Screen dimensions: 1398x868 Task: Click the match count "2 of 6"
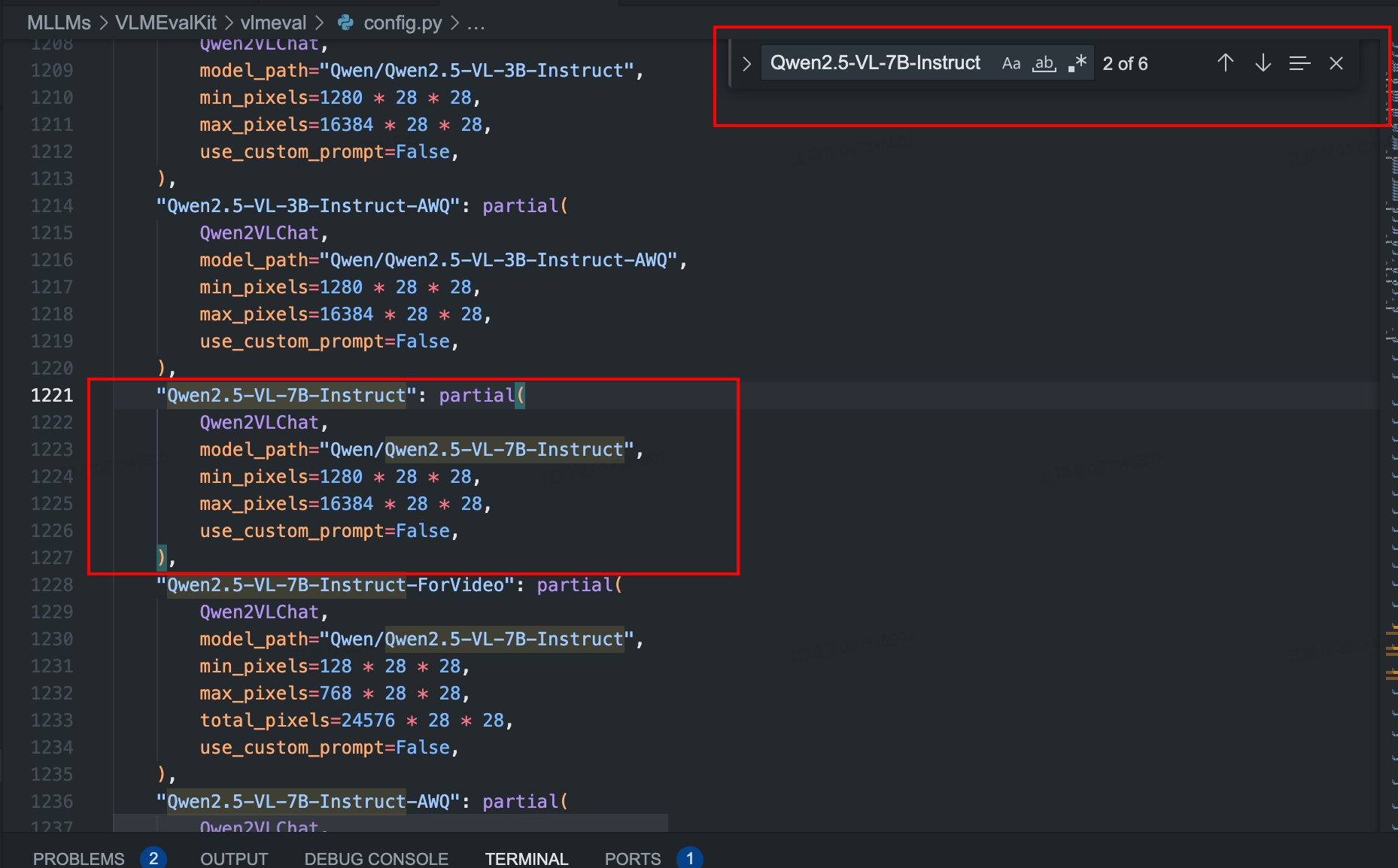pos(1125,64)
